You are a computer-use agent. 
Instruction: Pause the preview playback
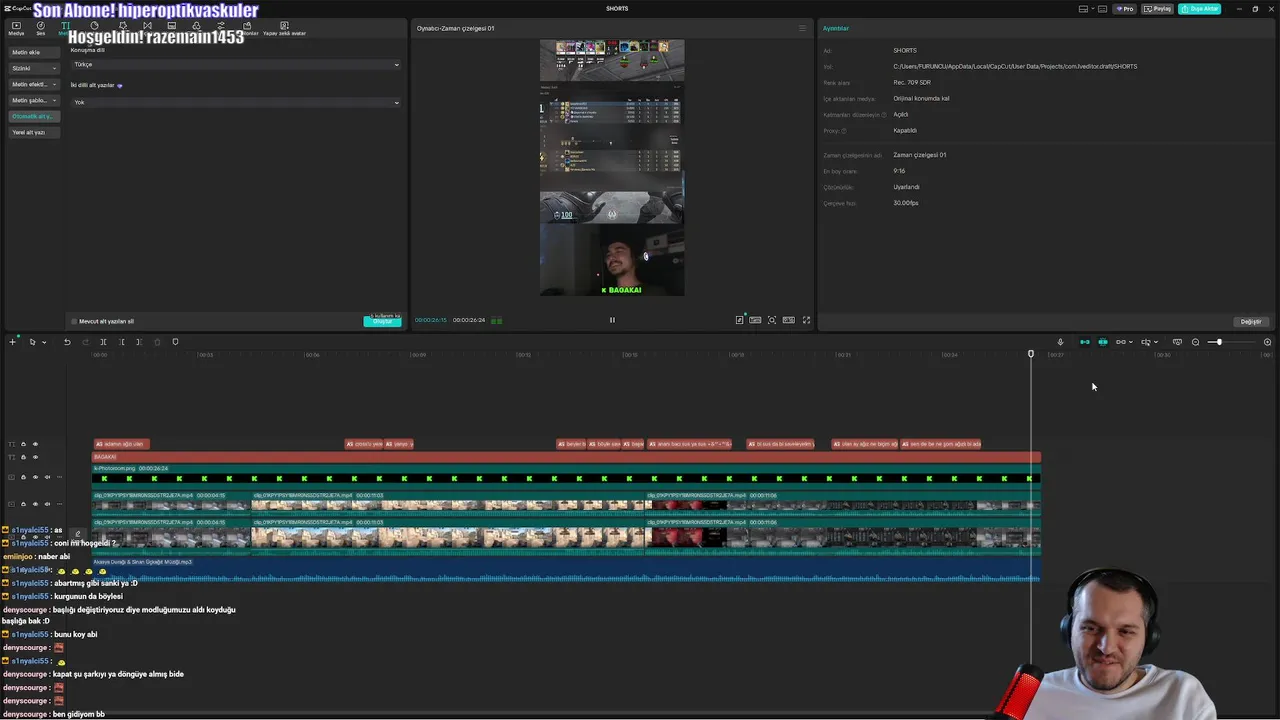[612, 320]
